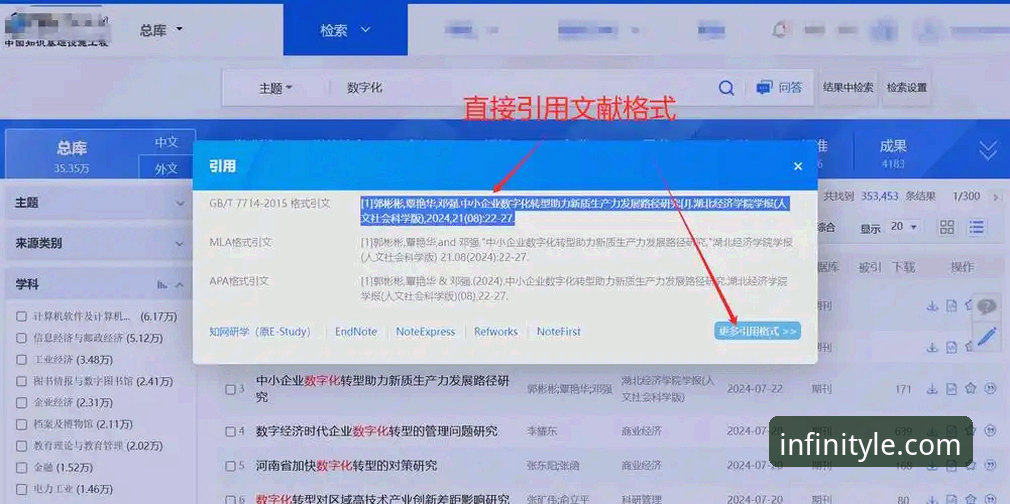This screenshot has width=1010, height=504.
Task: Go to next results page arrow
Action: click(x=996, y=197)
